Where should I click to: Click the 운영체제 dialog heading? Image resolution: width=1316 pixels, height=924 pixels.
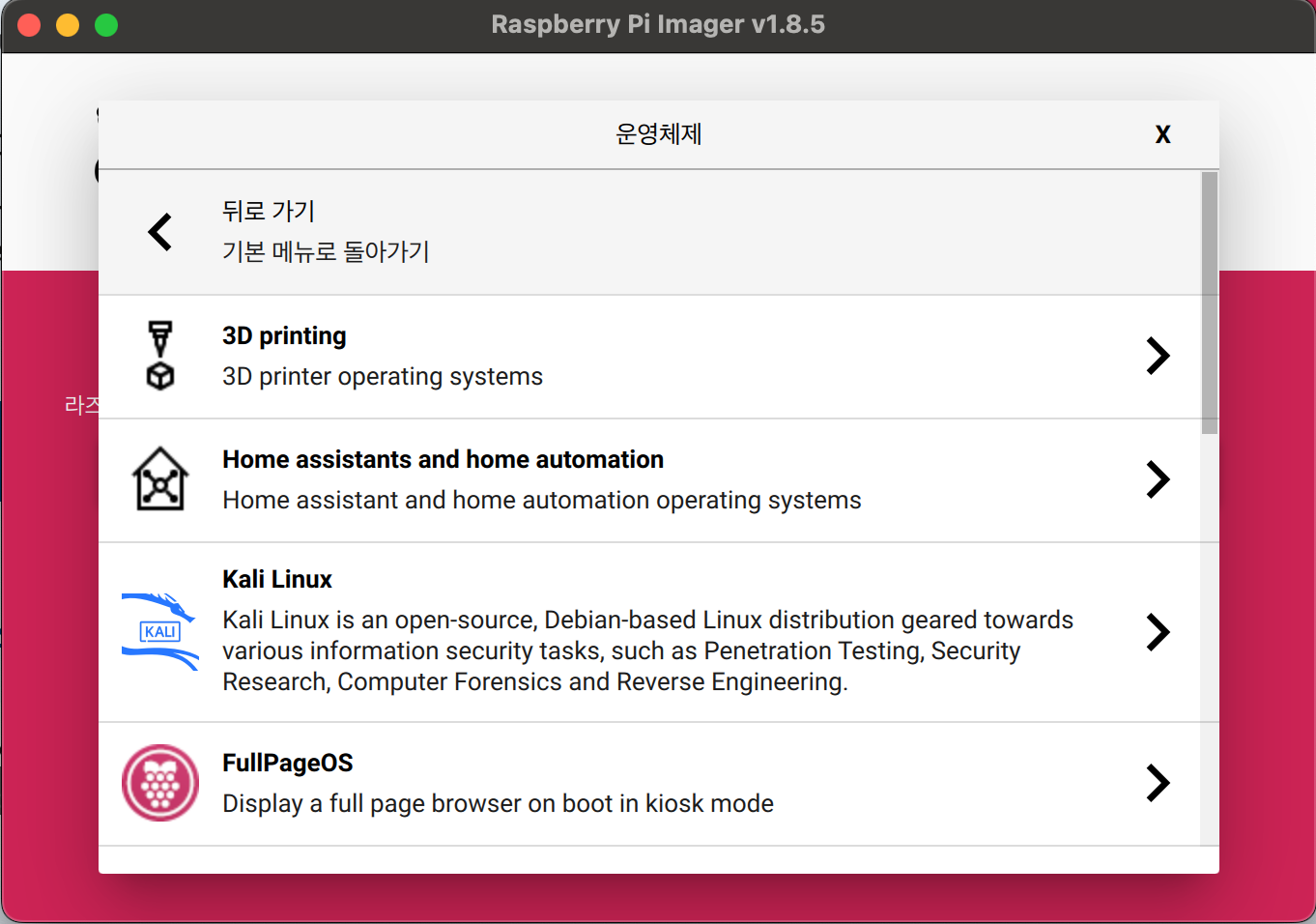(x=659, y=133)
